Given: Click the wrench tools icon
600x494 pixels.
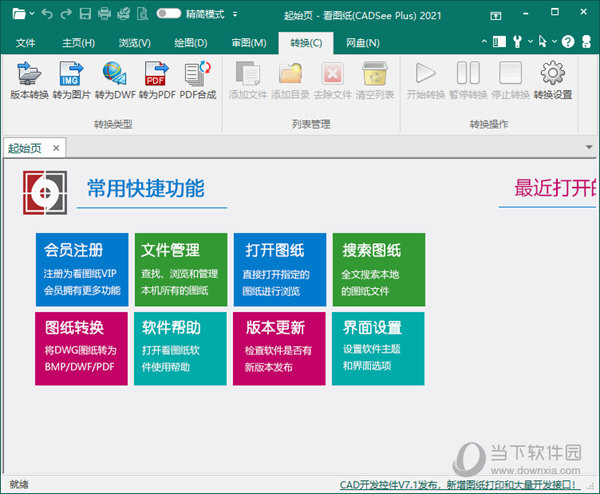Looking at the screenshot, I should (517, 41).
